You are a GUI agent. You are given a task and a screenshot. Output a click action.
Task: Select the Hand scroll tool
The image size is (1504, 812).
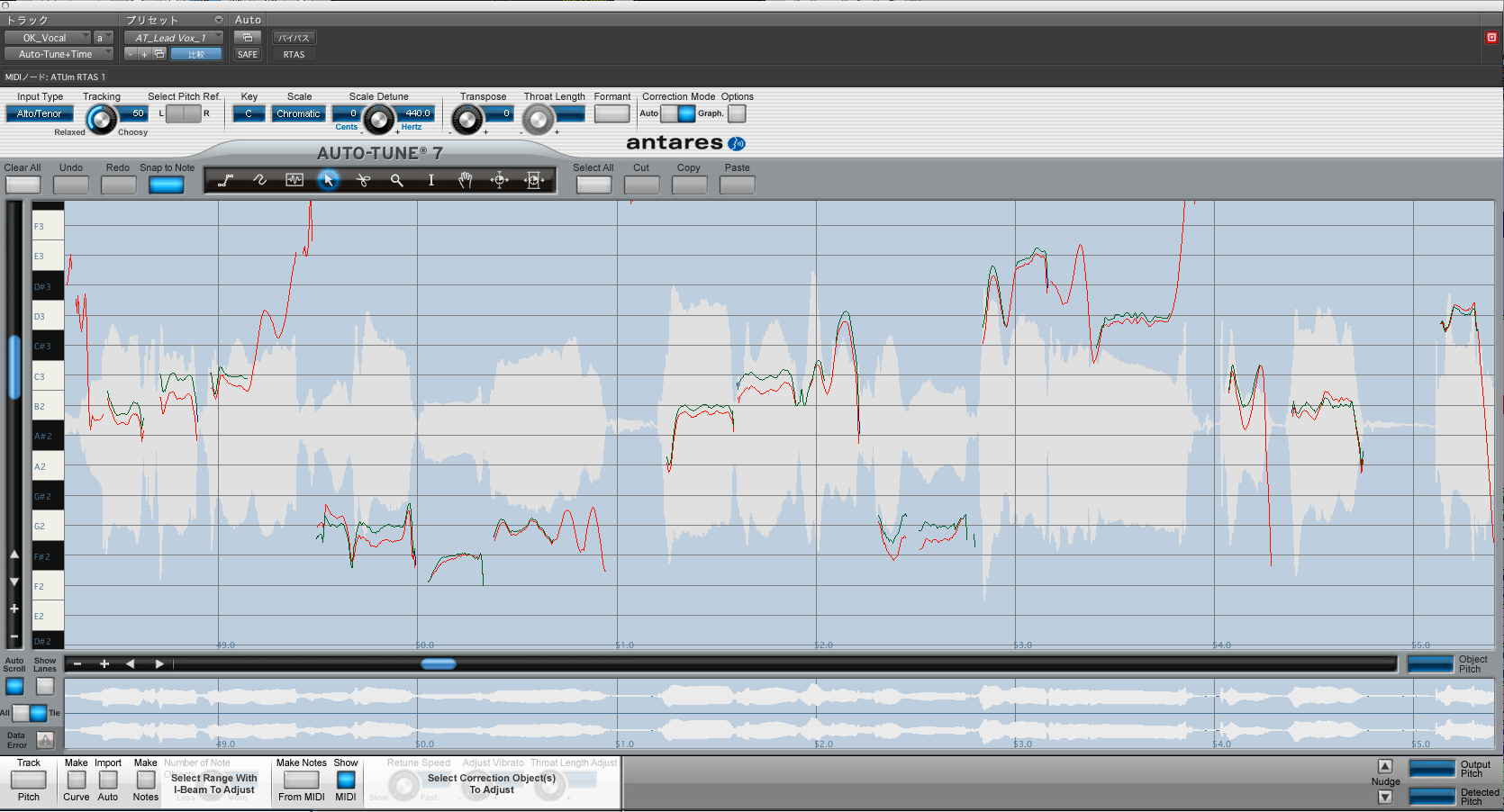click(x=466, y=180)
